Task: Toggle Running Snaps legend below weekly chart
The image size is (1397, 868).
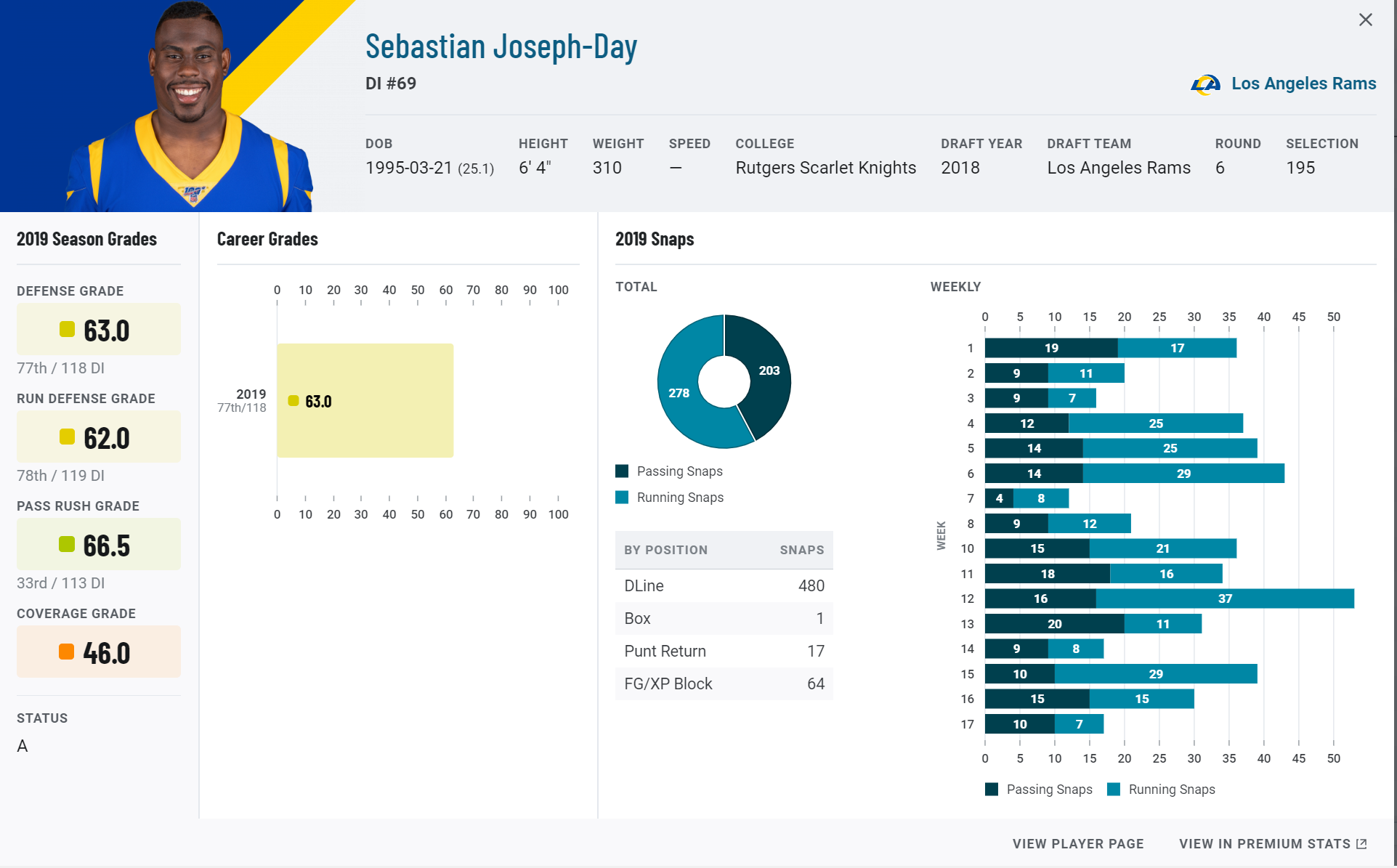Action: tap(1161, 790)
